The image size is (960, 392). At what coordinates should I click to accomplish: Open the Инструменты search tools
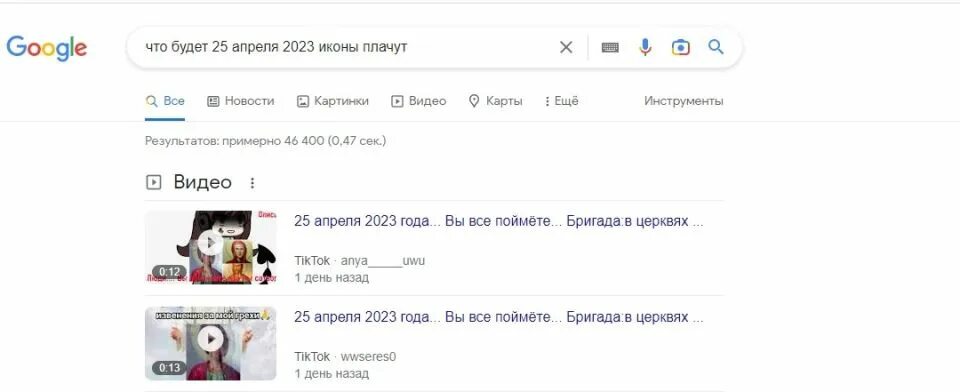[683, 101]
